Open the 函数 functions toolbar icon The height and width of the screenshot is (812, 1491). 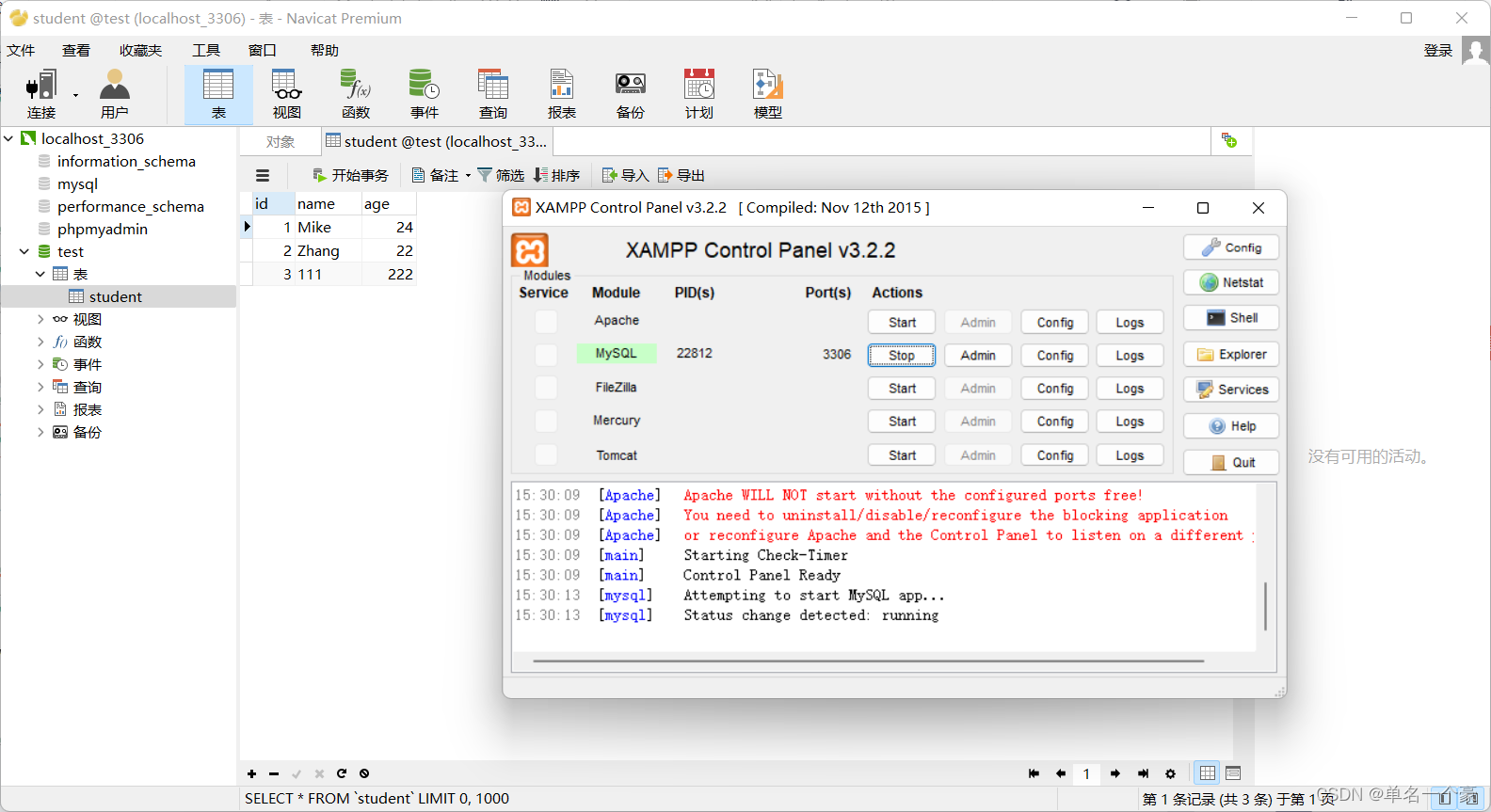pyautogui.click(x=356, y=94)
